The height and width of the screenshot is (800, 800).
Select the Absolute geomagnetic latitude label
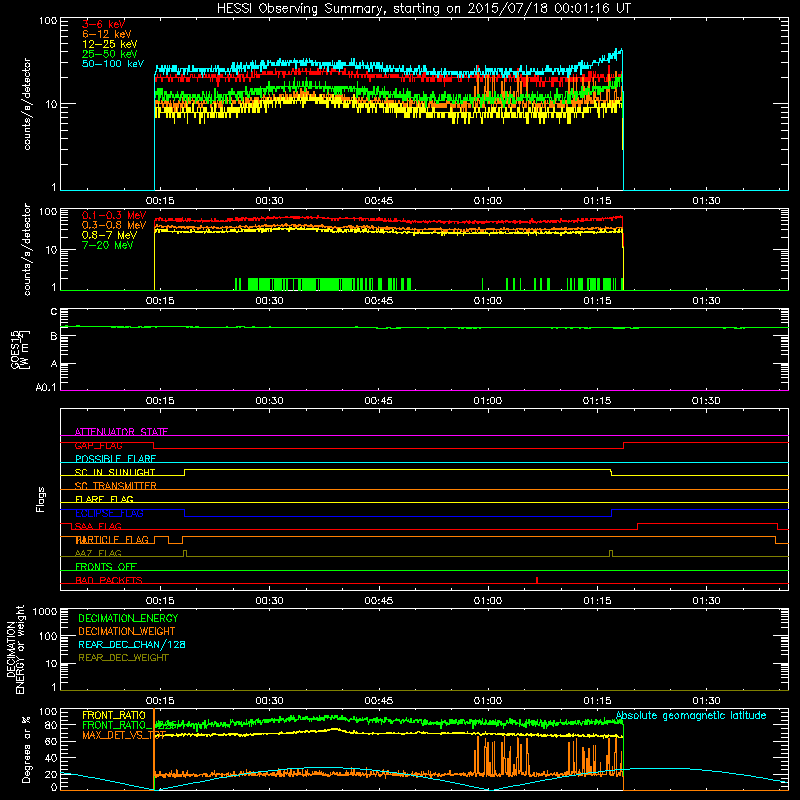click(x=691, y=716)
